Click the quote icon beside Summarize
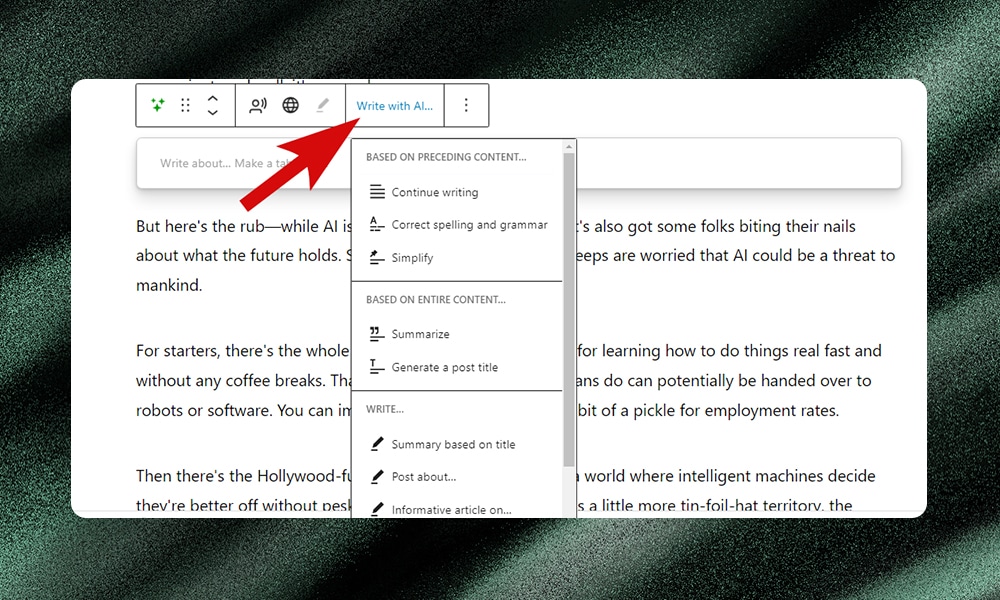Viewport: 1000px width, 600px height. (x=376, y=333)
